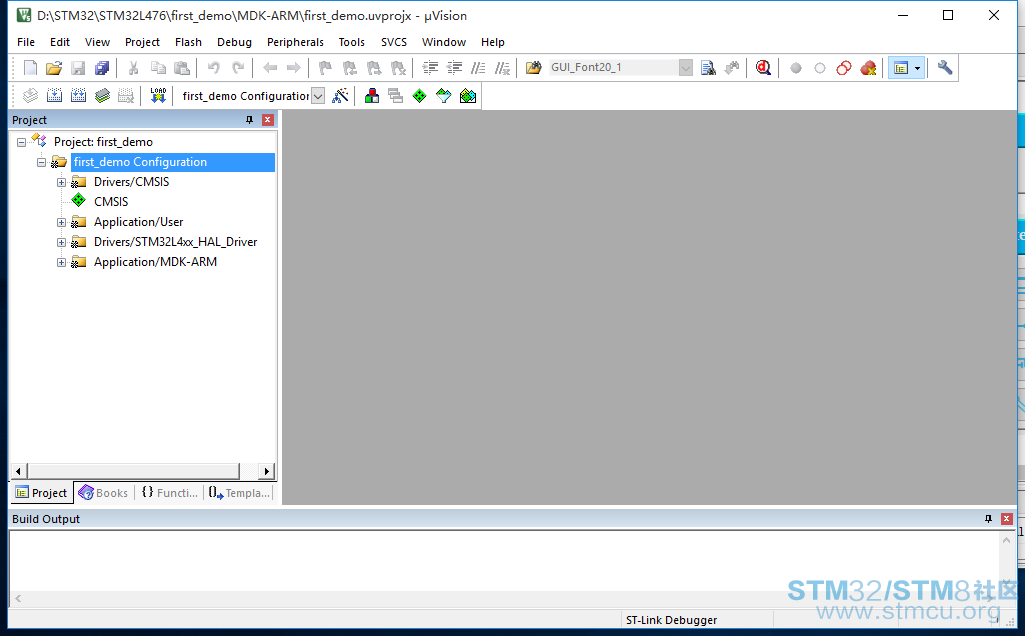
Task: Click the Manage Multi-Project Workspace icon
Action: pyautogui.click(x=395, y=95)
